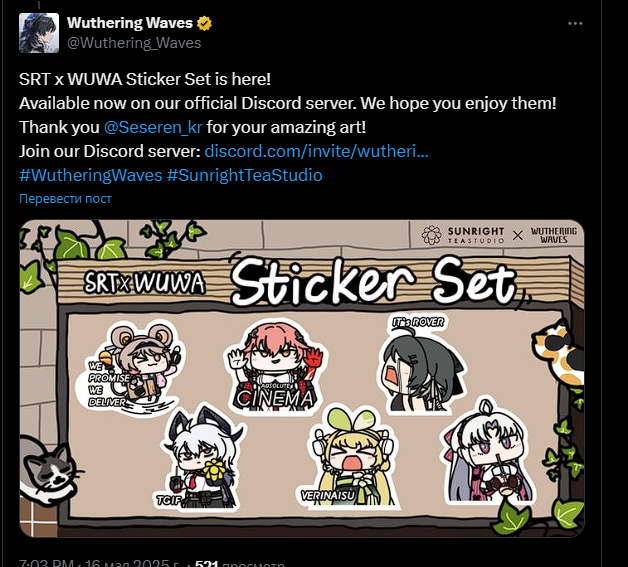Select the Absolute Cinema sticker

pos(276,366)
